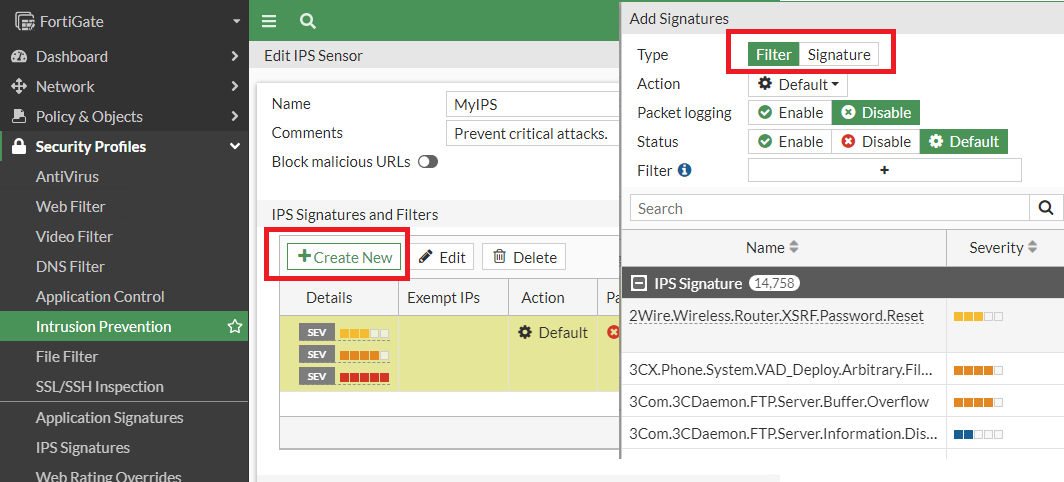Click the gear icon in Action cell
Viewport: 1064px width, 482px height.
525,333
